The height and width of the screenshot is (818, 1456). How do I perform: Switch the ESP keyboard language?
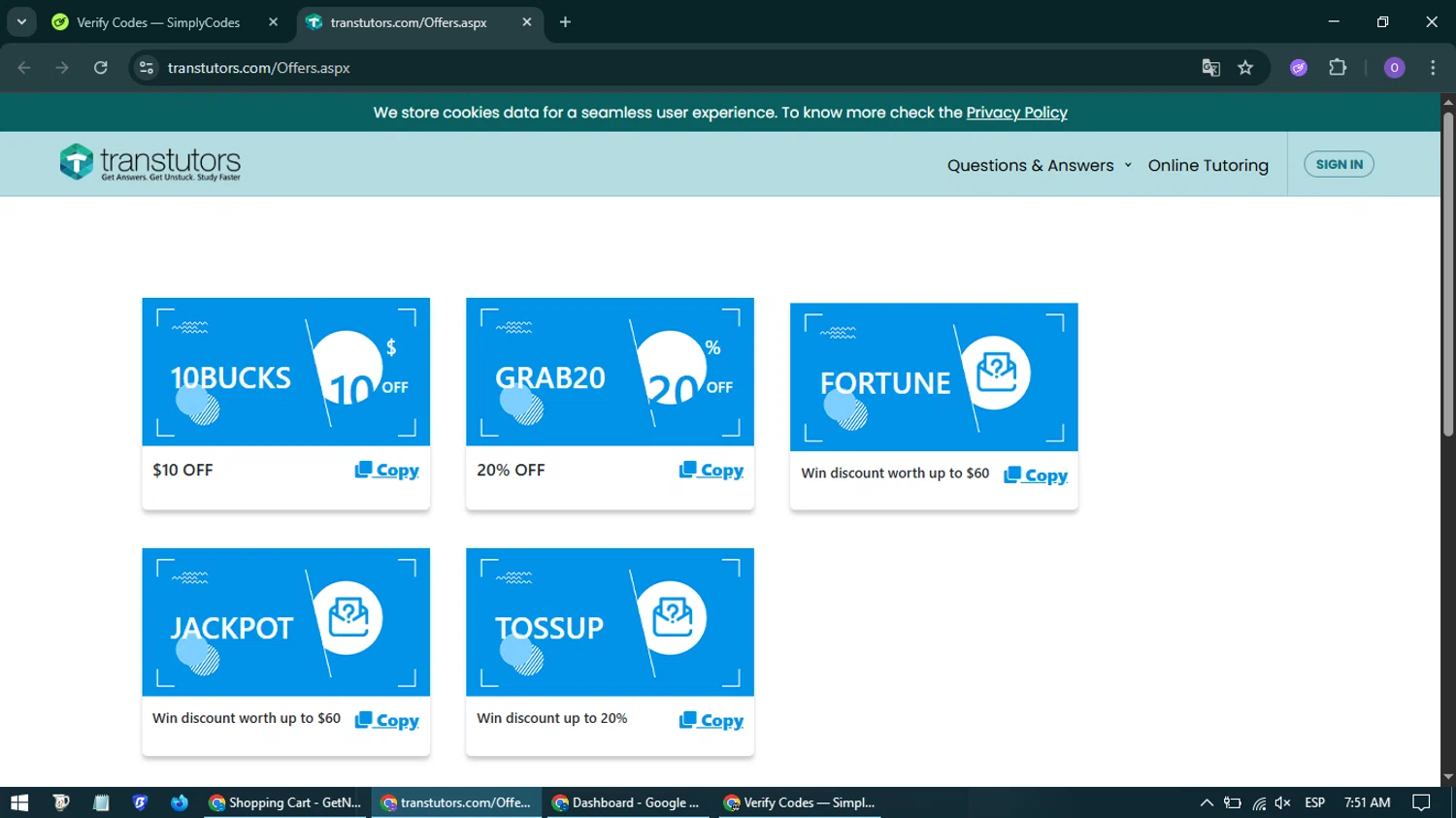point(1315,802)
